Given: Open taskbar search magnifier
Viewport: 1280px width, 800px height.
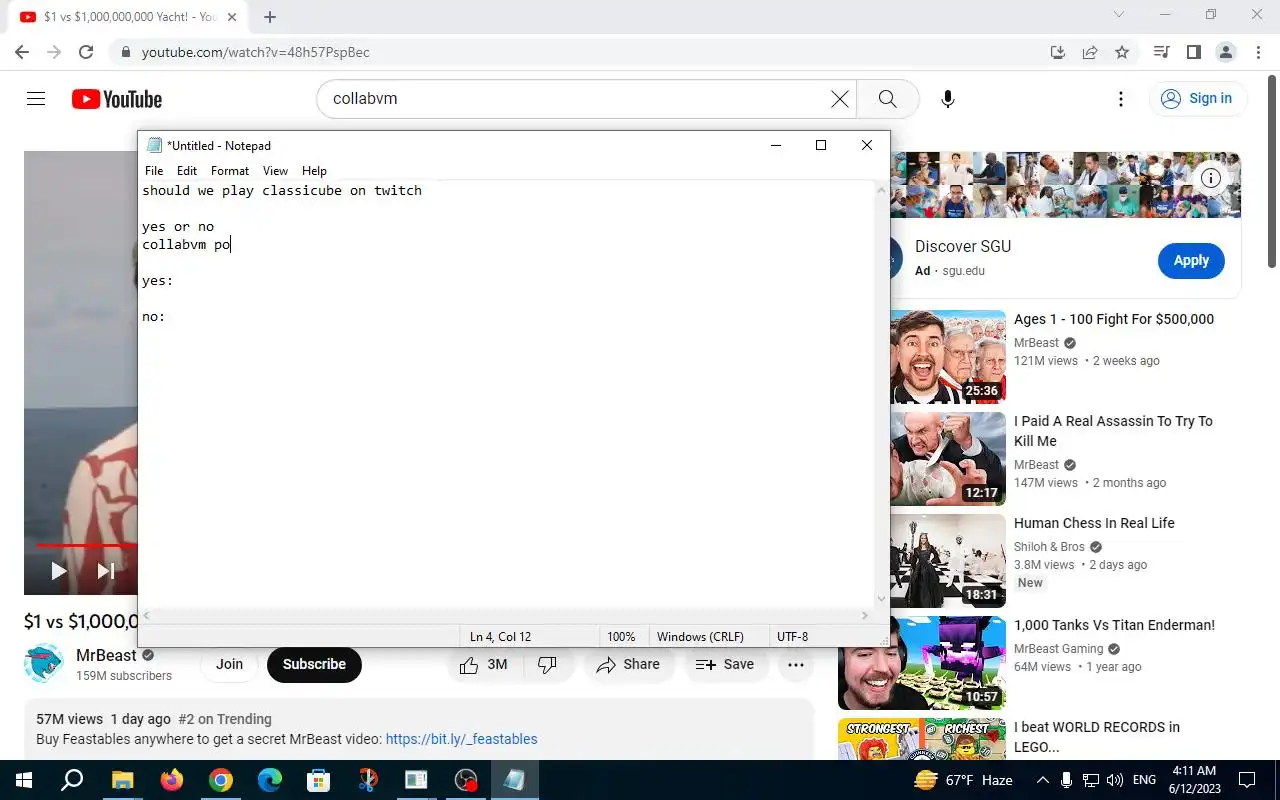Looking at the screenshot, I should pos(72,780).
